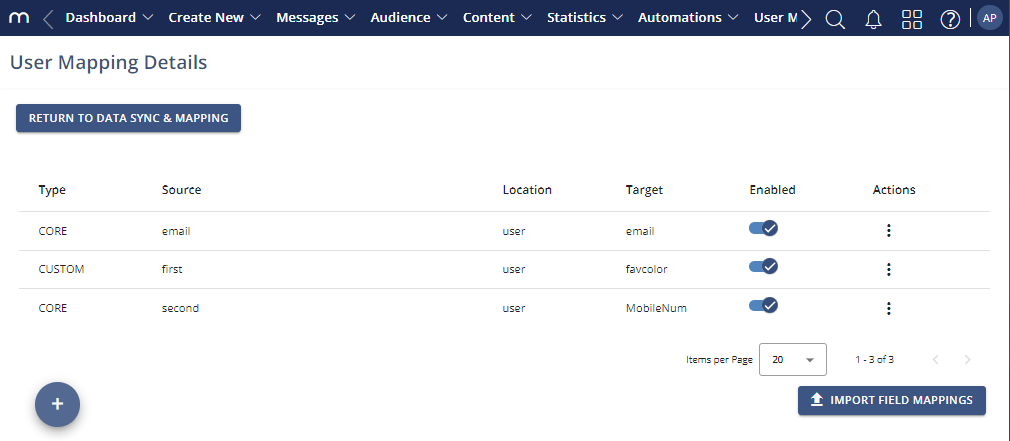Image resolution: width=1010 pixels, height=441 pixels.
Task: Expand the Statistics menu
Action: click(x=585, y=18)
